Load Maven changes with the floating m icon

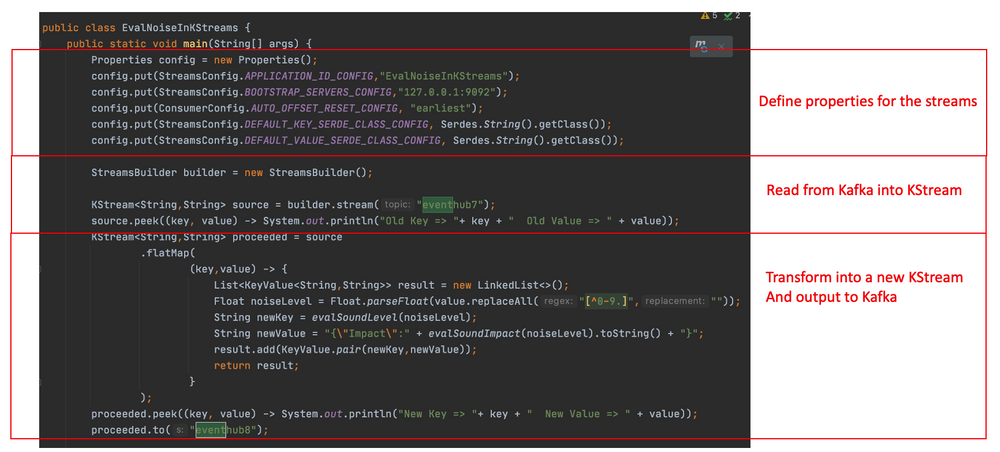(x=701, y=46)
